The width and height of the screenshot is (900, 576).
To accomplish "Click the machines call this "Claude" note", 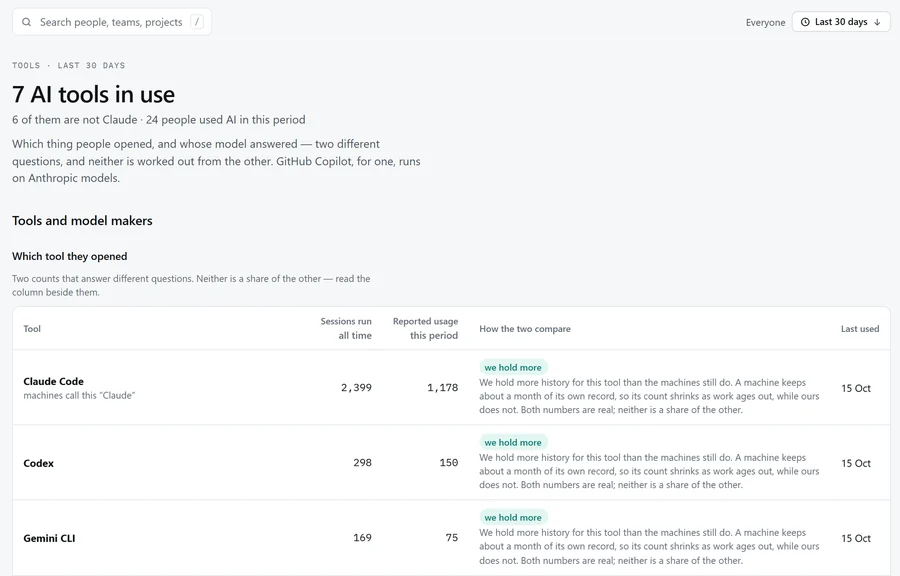I will point(79,395).
